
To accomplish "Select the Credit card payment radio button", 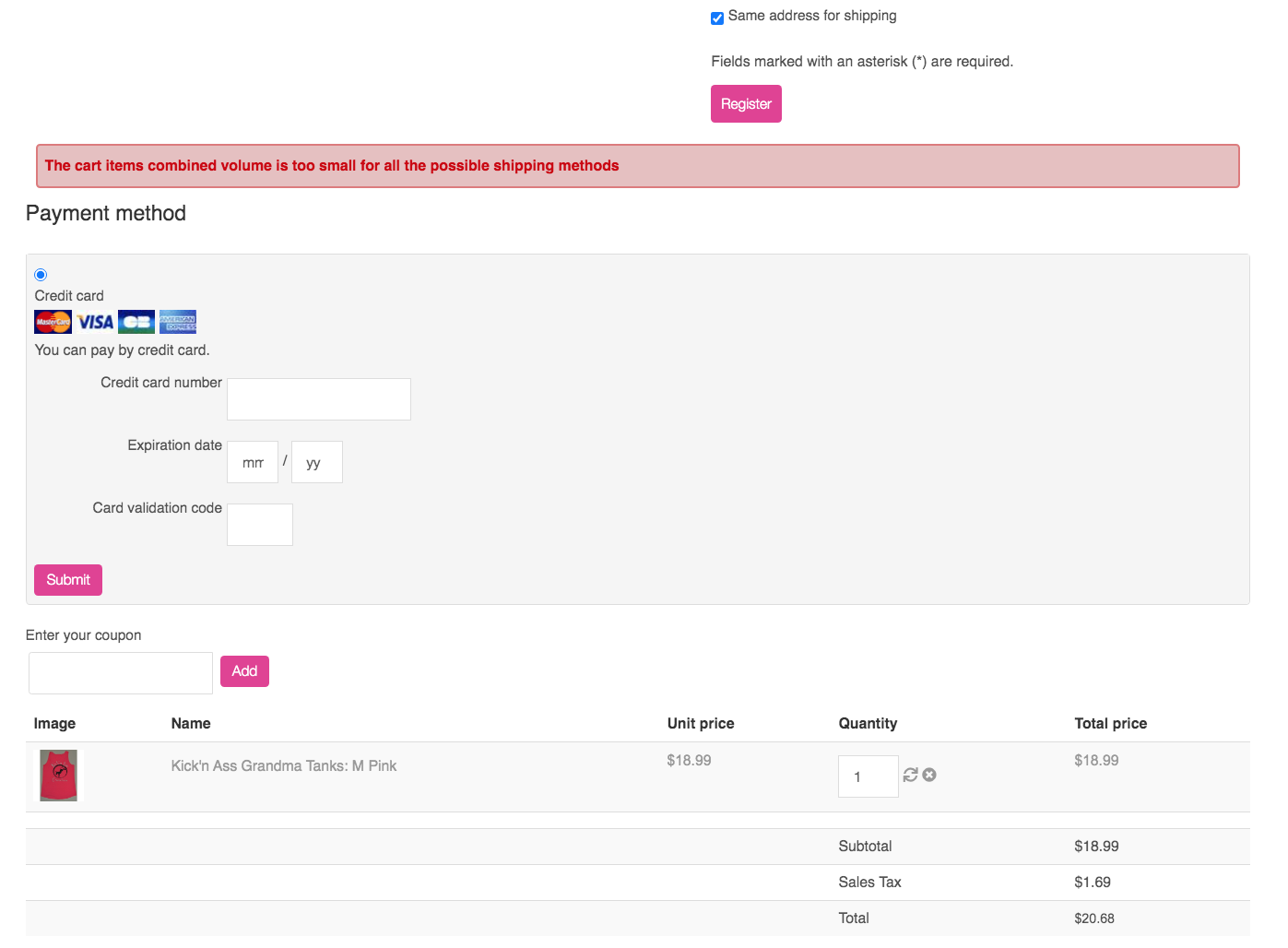I will pyautogui.click(x=41, y=275).
